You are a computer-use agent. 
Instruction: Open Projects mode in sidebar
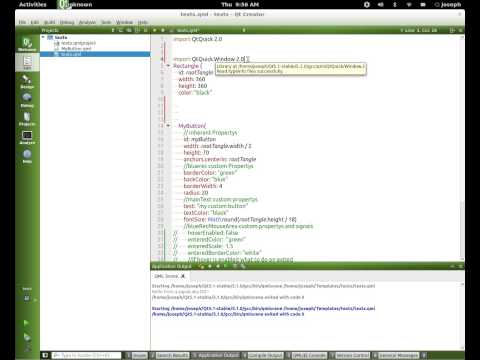point(27,119)
